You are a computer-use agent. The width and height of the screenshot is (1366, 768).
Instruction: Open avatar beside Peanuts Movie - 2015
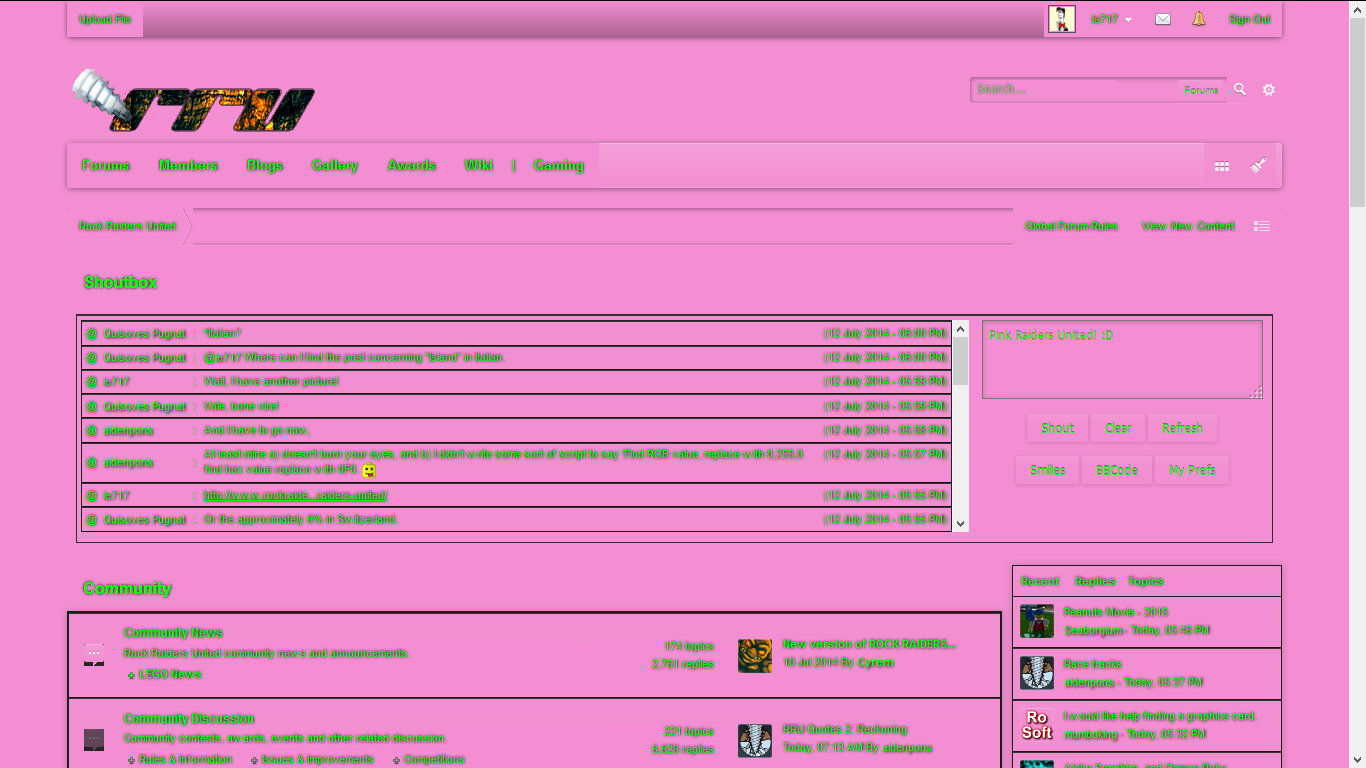1037,621
